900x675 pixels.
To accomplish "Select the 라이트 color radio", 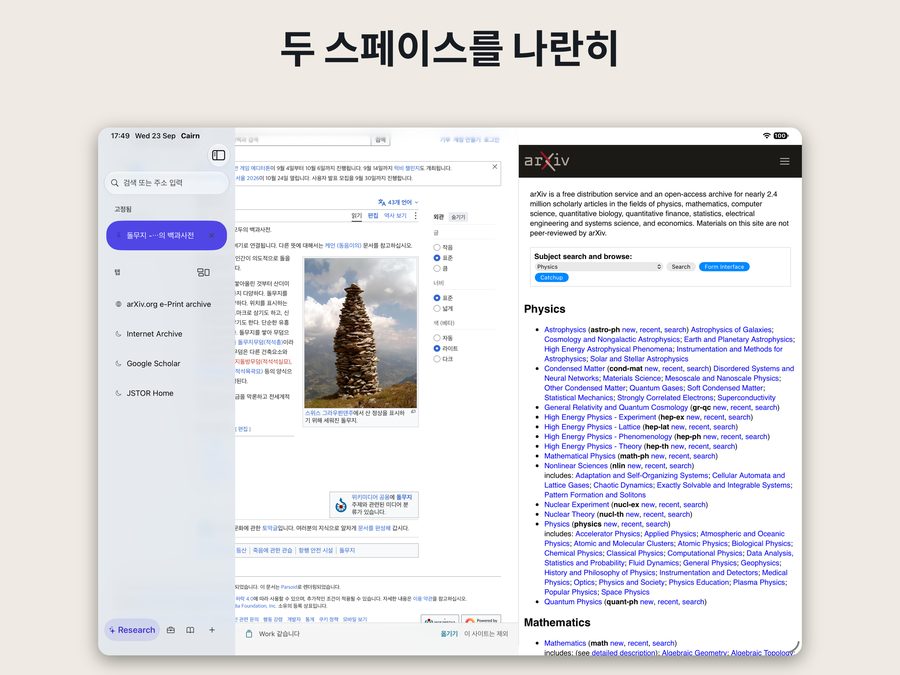I will tap(437, 348).
